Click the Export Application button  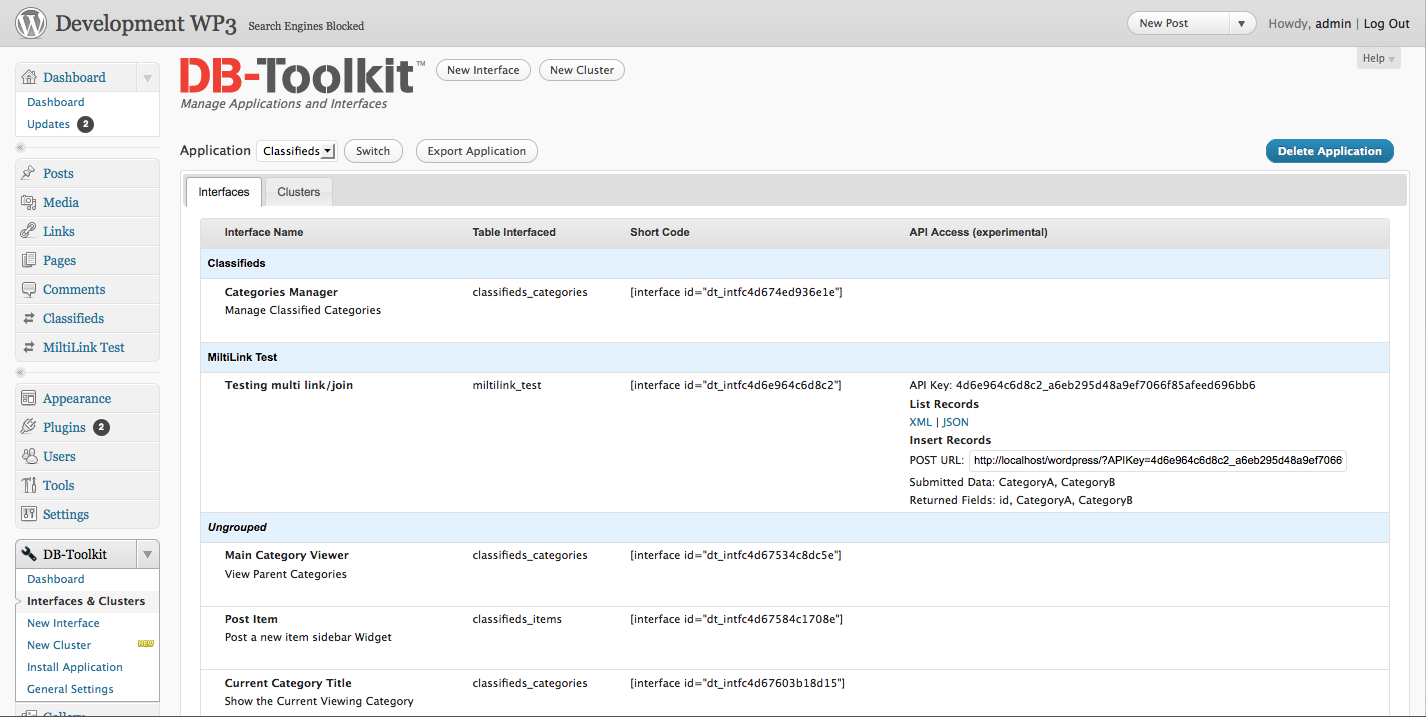click(476, 151)
